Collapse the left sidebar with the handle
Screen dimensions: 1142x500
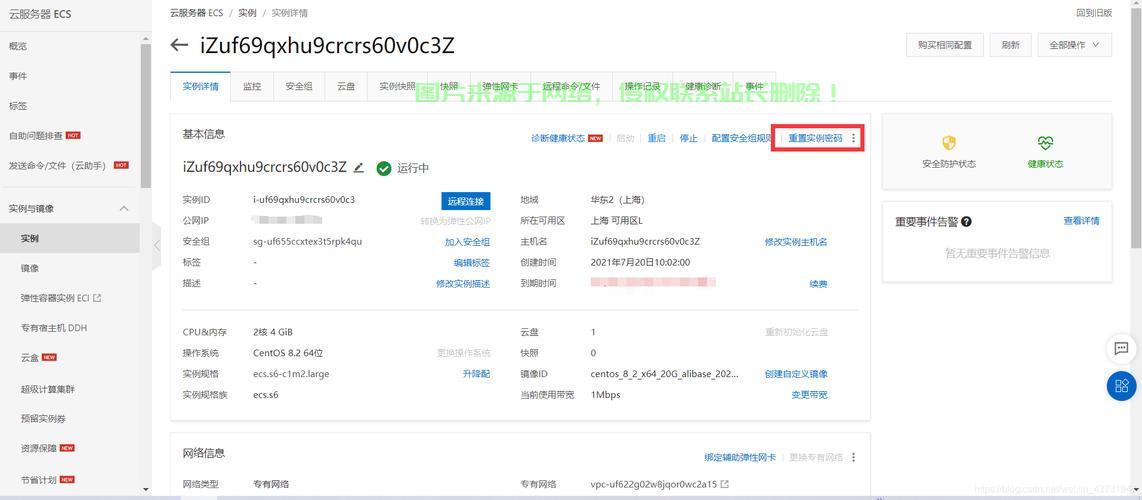(156, 245)
